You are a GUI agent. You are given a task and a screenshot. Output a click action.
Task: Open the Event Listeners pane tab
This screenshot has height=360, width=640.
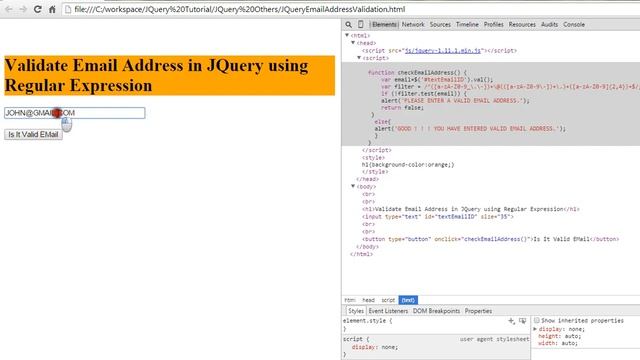click(x=388, y=311)
